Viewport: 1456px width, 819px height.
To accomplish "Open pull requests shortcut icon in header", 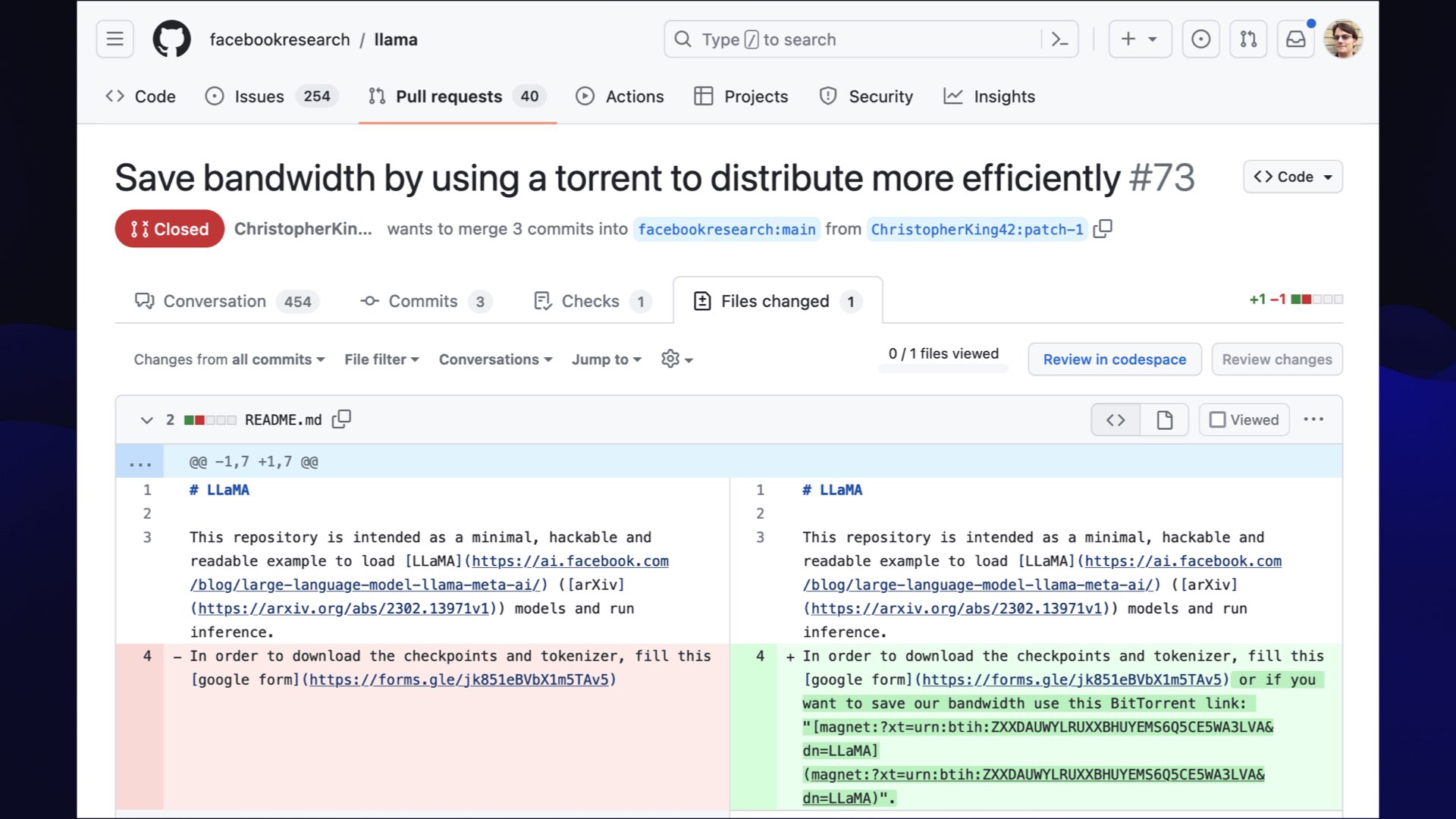I will 1248,39.
